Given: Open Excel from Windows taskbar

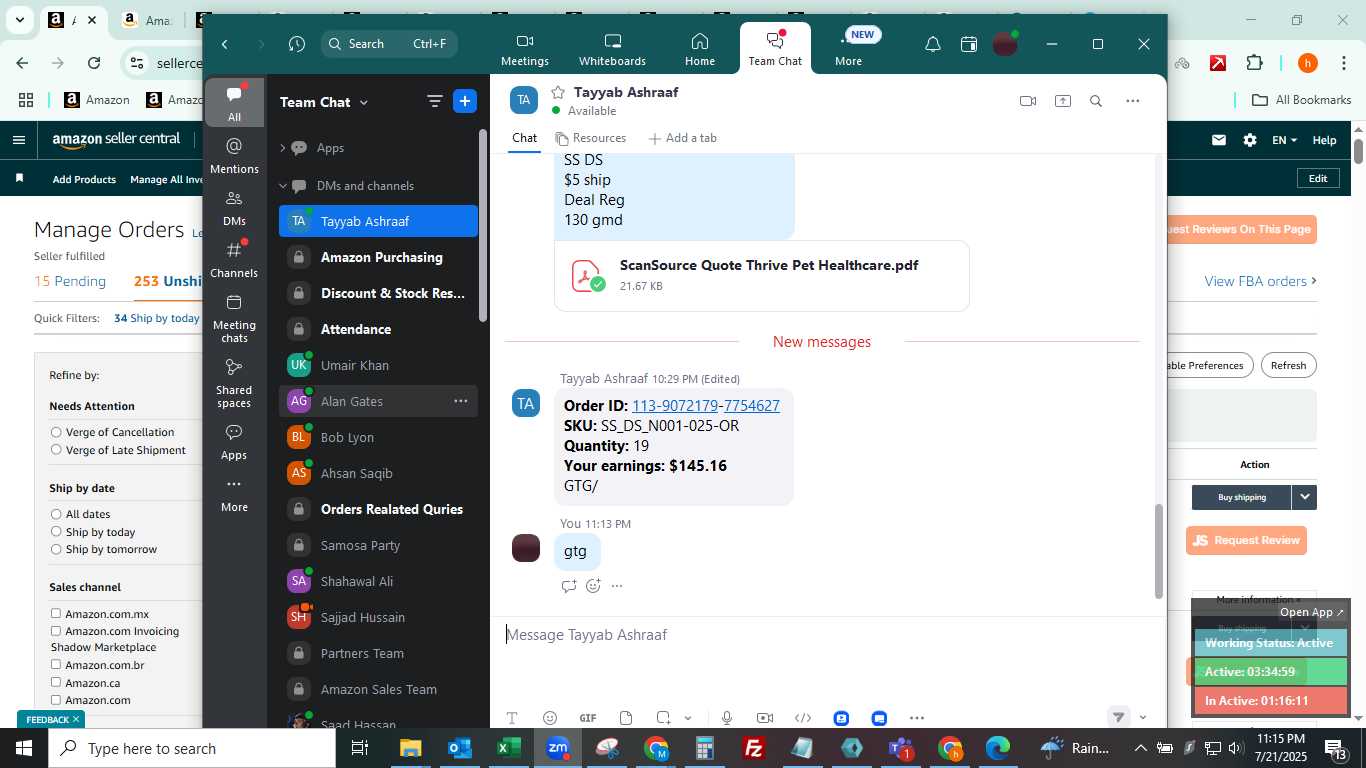Looking at the screenshot, I should (x=509, y=748).
